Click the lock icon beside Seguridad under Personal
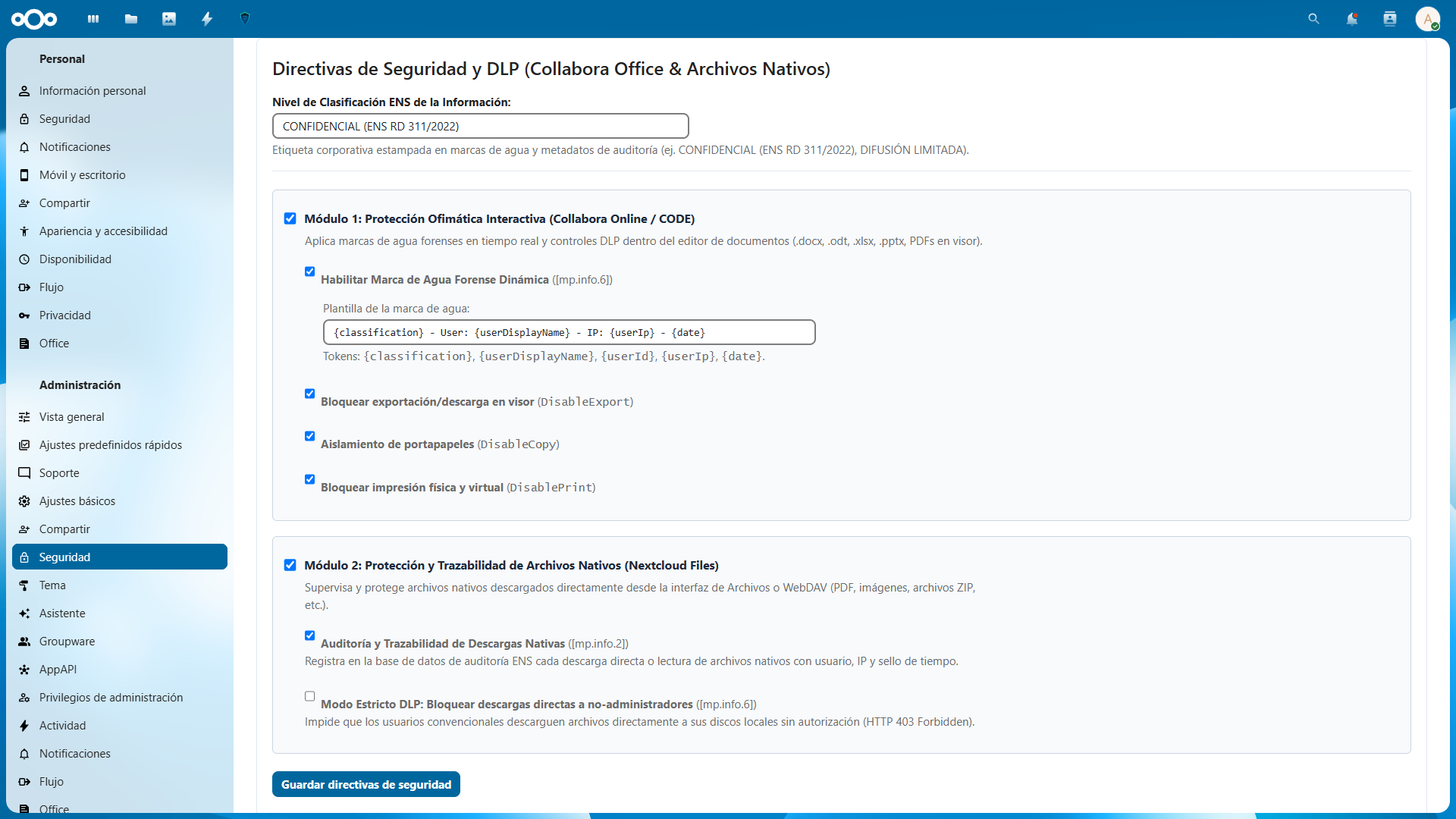1456x819 pixels. click(x=24, y=119)
